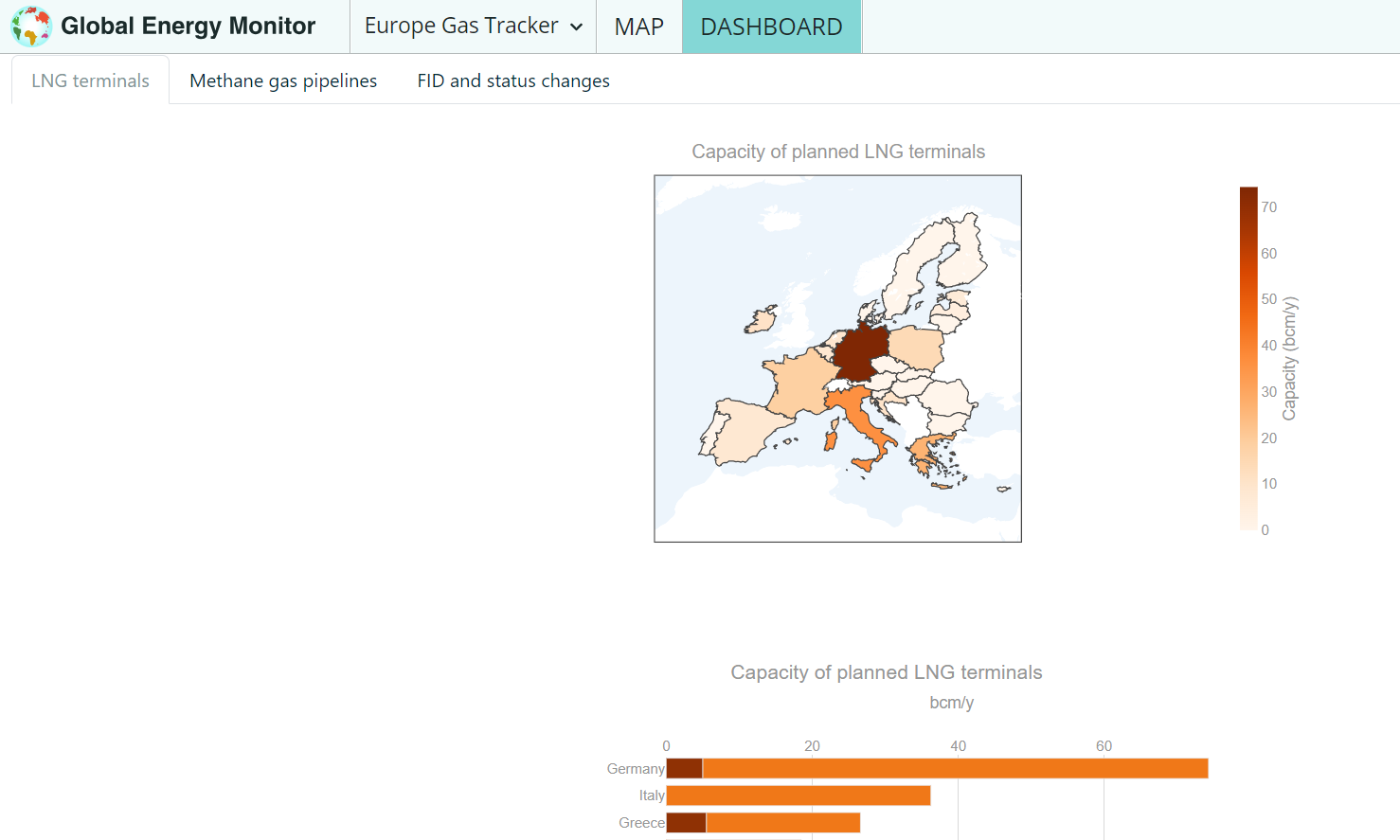Click Germany on the choropleth map
Image resolution: width=1400 pixels, height=840 pixels.
click(860, 350)
